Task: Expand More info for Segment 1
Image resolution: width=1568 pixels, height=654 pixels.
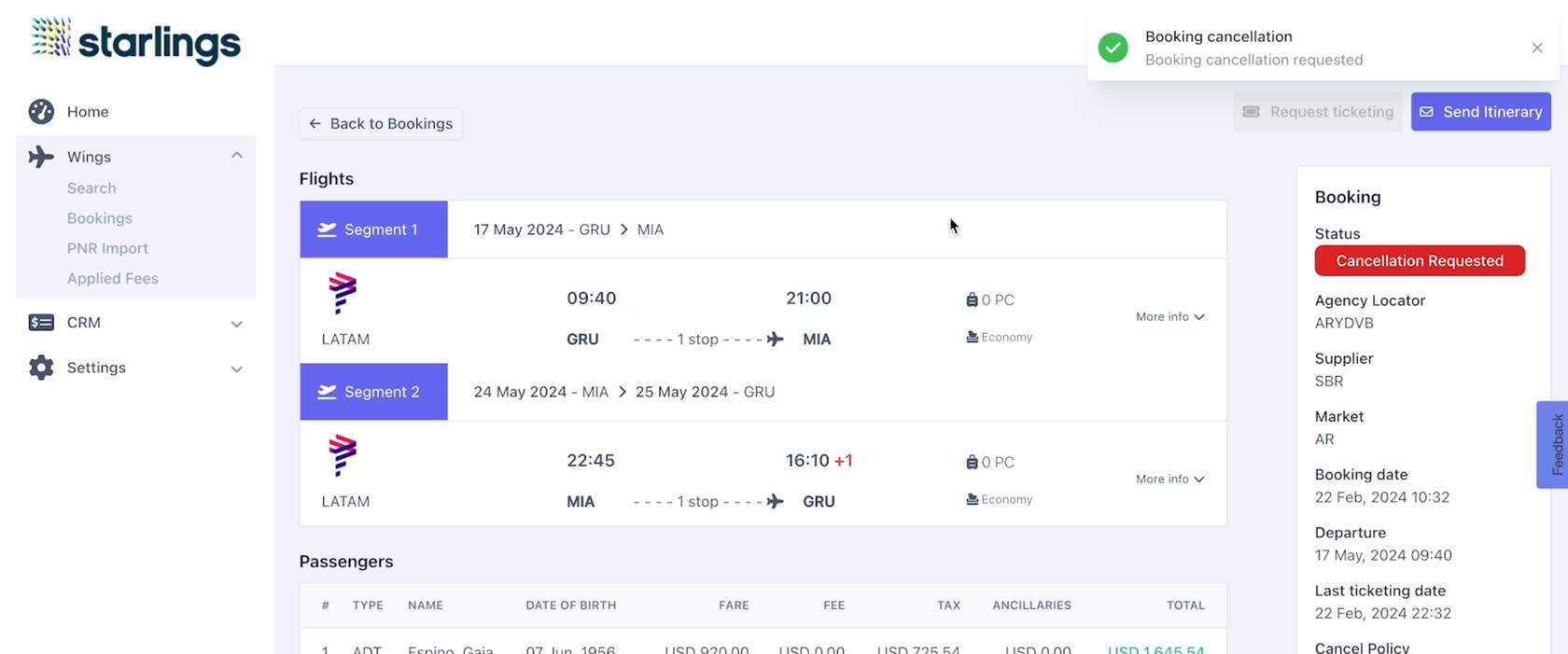Action: point(1169,317)
